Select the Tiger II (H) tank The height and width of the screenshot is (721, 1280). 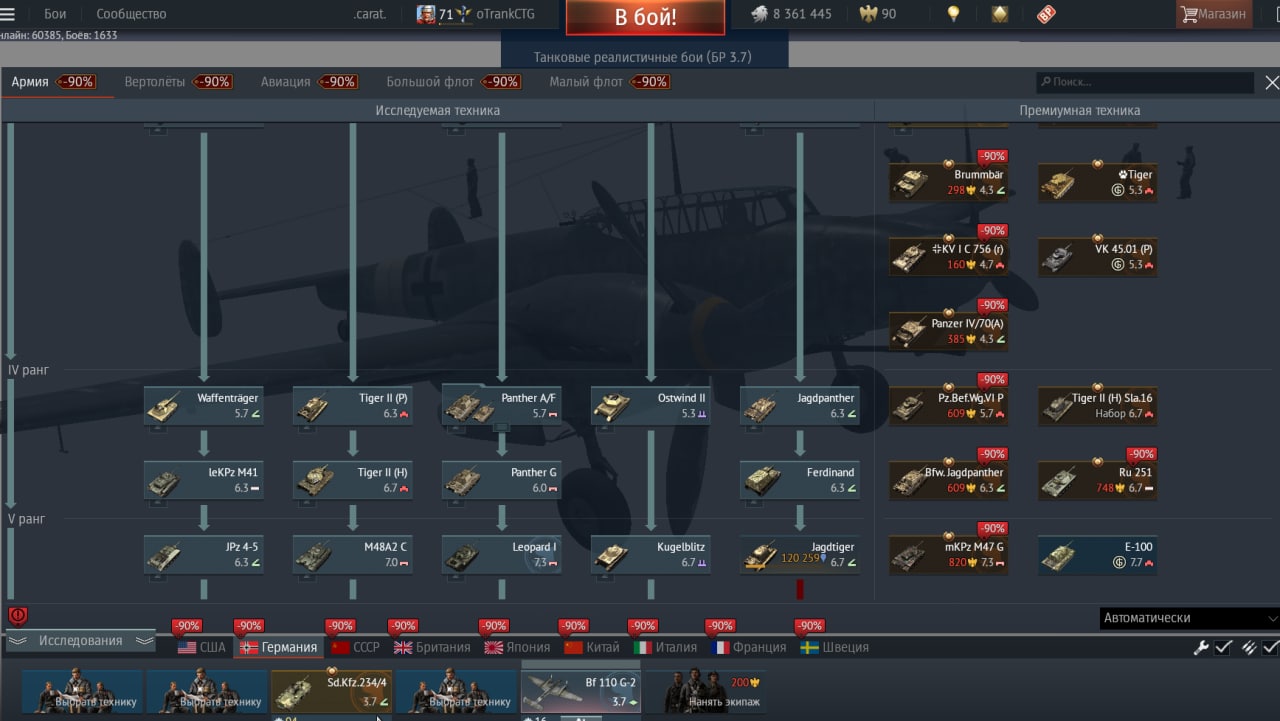coord(353,480)
